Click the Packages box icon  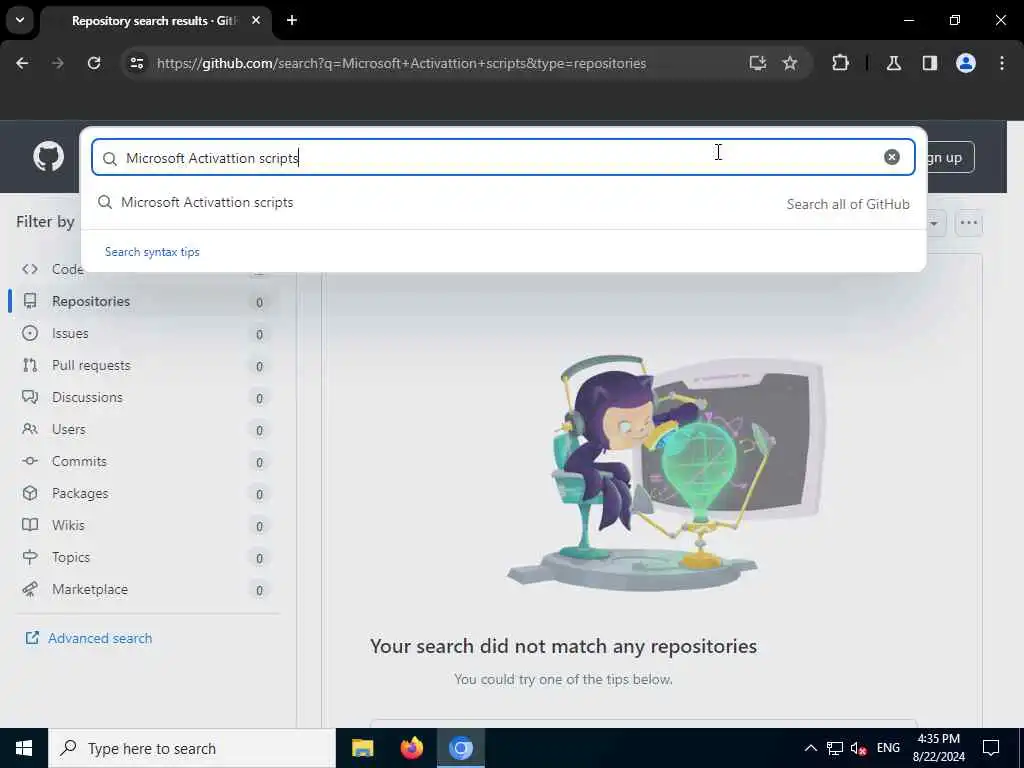click(x=30, y=493)
